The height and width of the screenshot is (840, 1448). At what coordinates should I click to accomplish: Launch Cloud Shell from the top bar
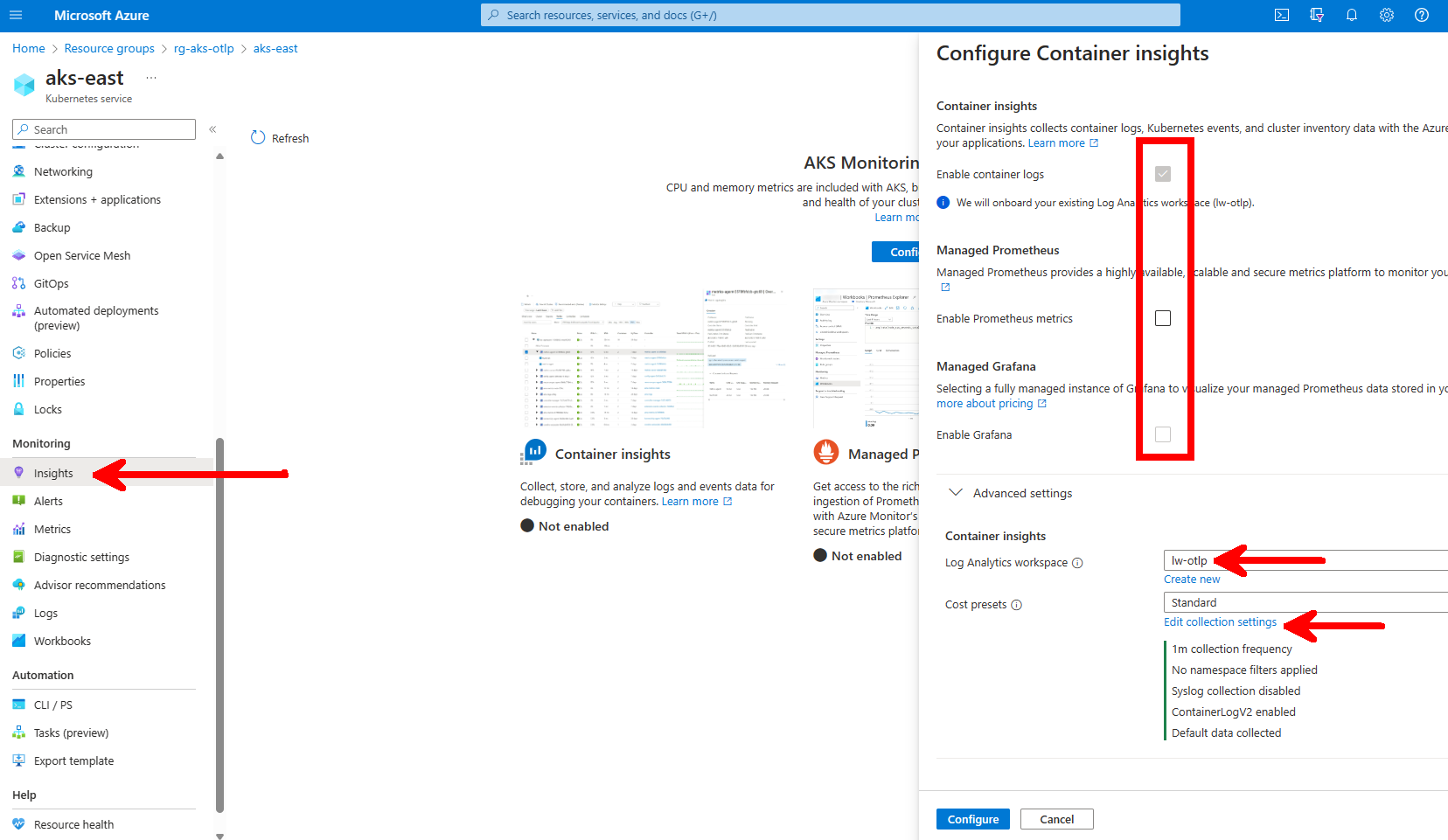1282,15
